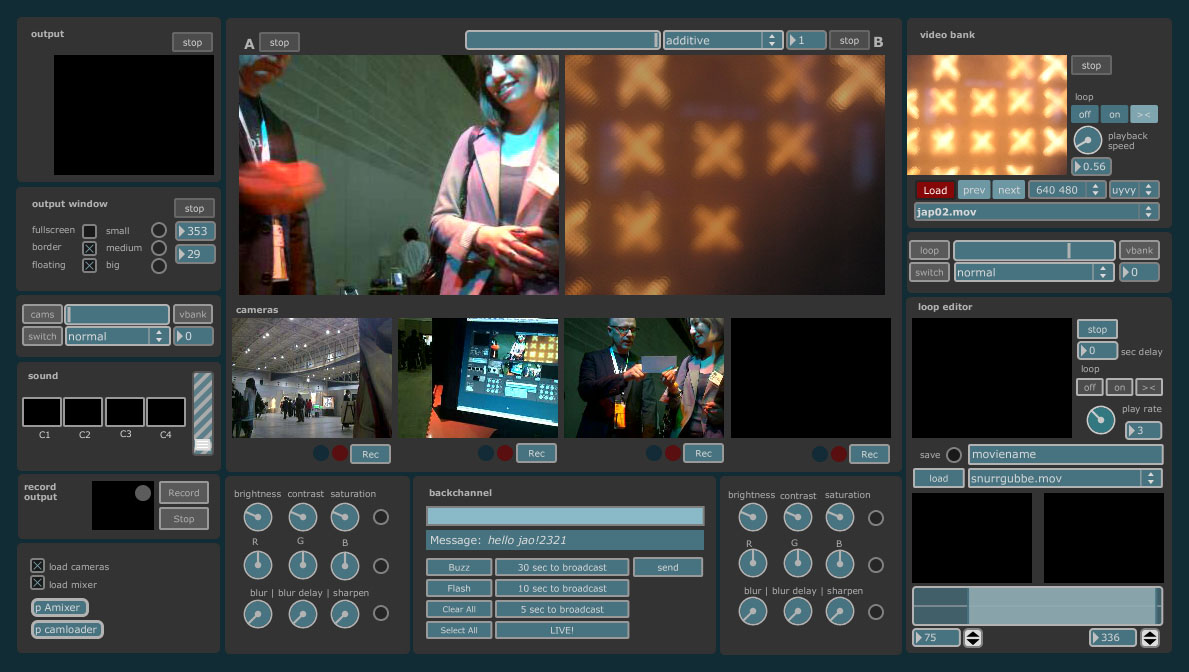Turn the video bank playback speed dial
This screenshot has height=672, width=1189.
click(x=1087, y=140)
